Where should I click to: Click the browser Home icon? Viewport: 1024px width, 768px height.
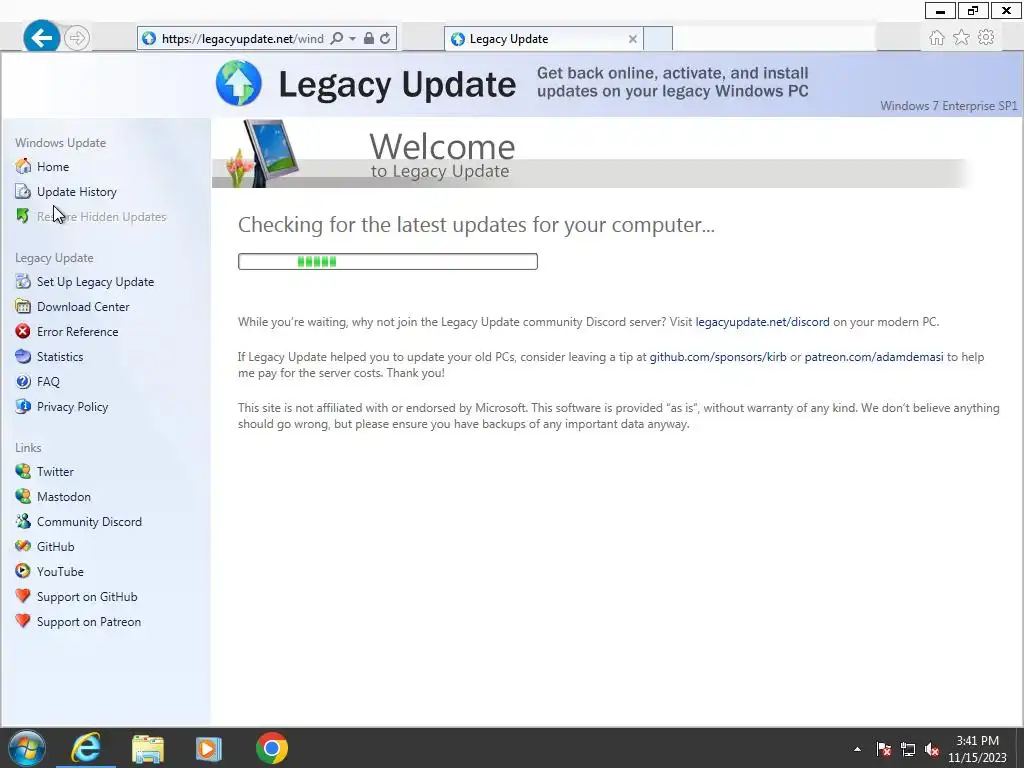[936, 38]
